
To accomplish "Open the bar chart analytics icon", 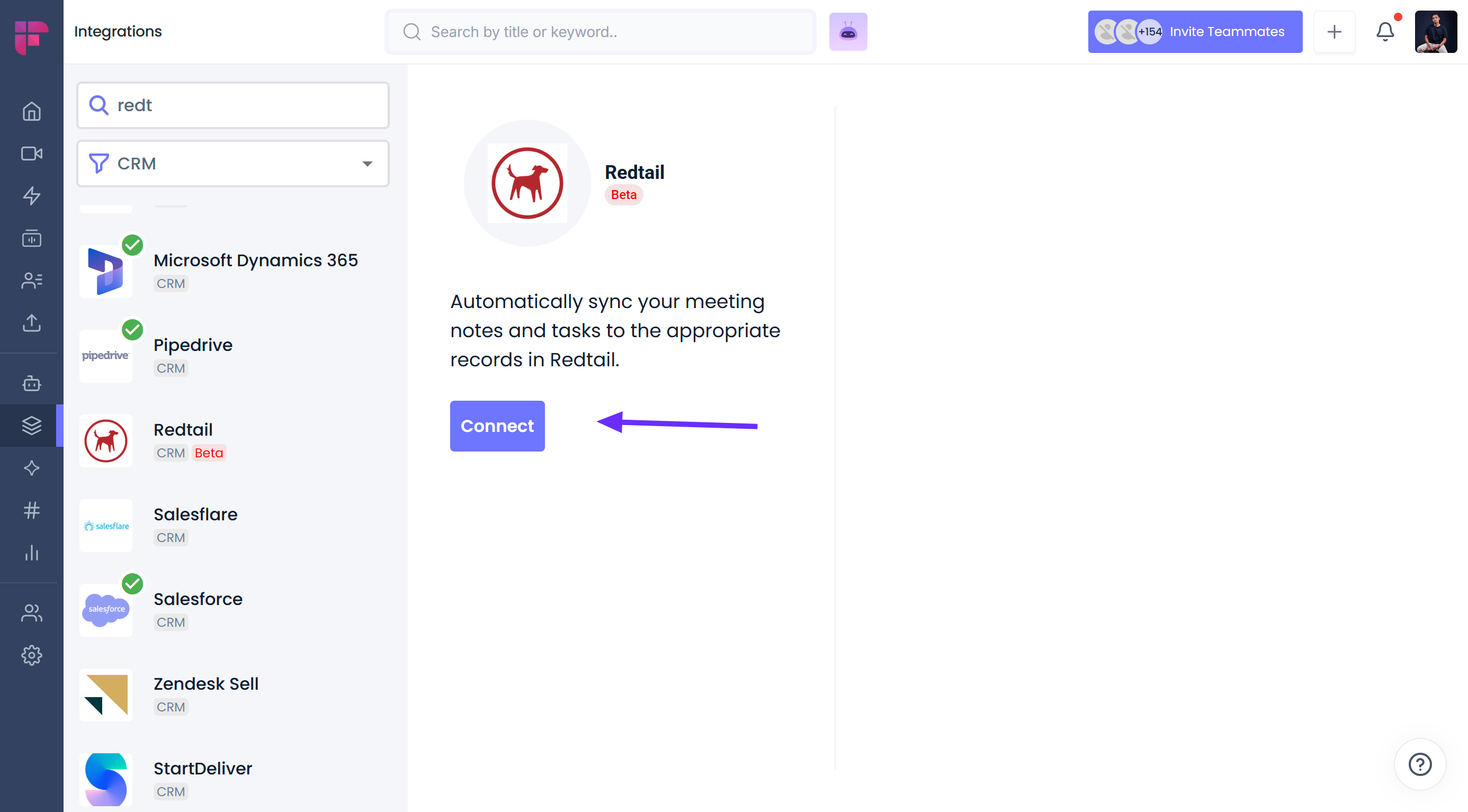I will click(31, 552).
